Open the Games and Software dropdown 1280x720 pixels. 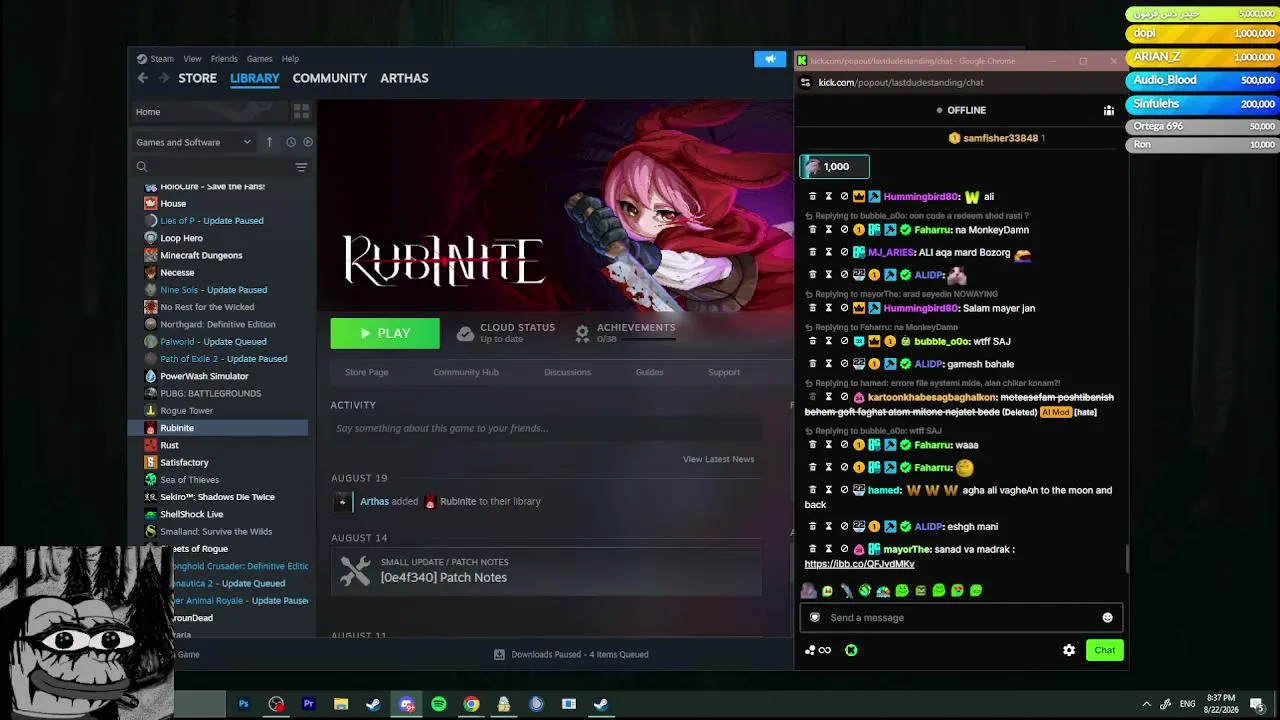pyautogui.click(x=194, y=142)
